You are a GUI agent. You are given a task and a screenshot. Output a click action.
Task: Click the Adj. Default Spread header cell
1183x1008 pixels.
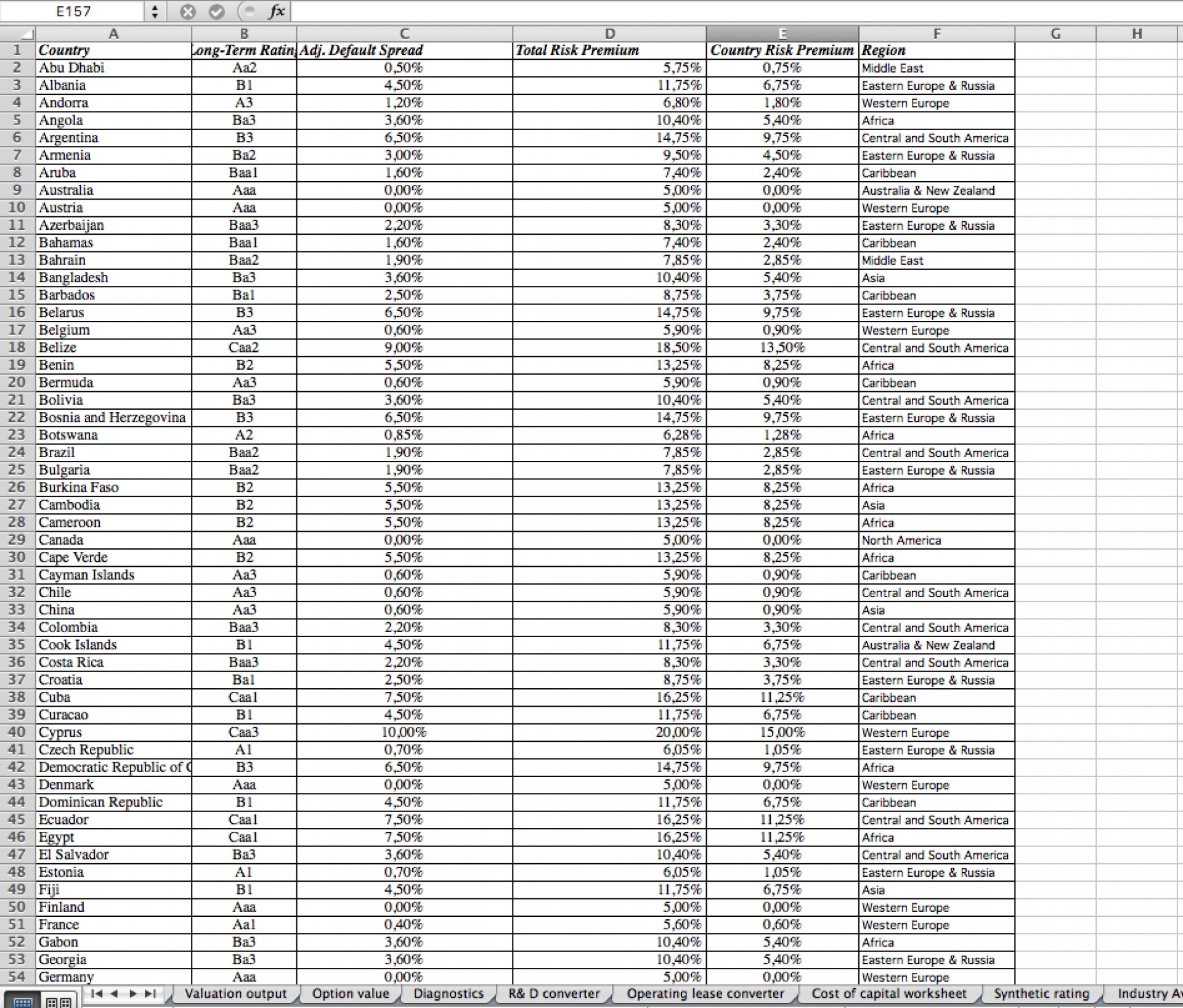pos(404,51)
